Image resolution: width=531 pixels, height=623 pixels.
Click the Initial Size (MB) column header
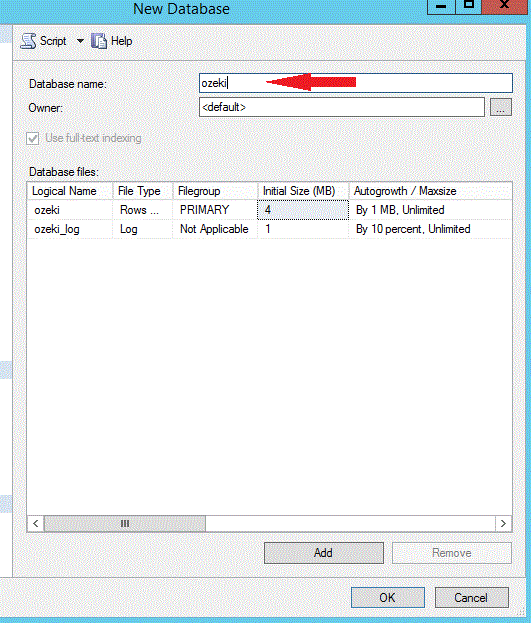[x=303, y=191]
